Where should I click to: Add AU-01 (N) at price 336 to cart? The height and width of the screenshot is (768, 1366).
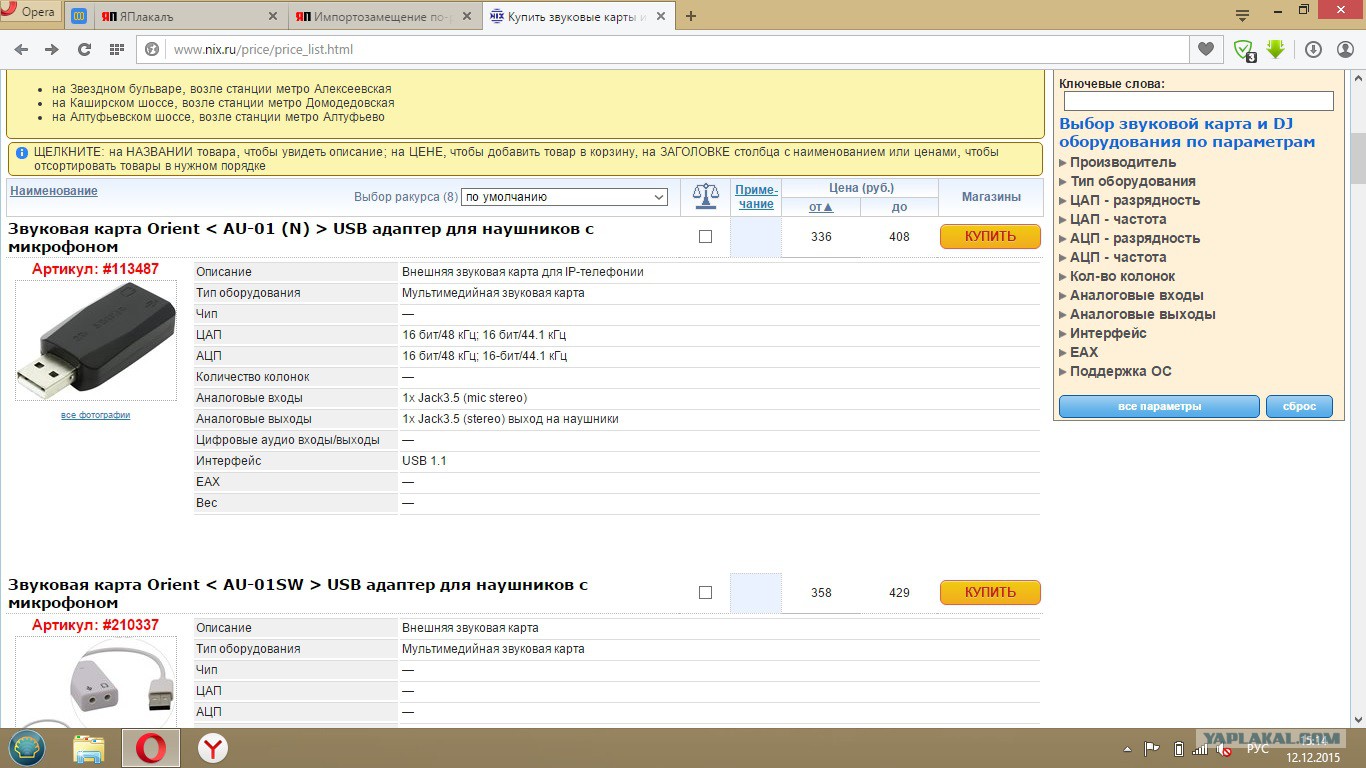click(821, 237)
